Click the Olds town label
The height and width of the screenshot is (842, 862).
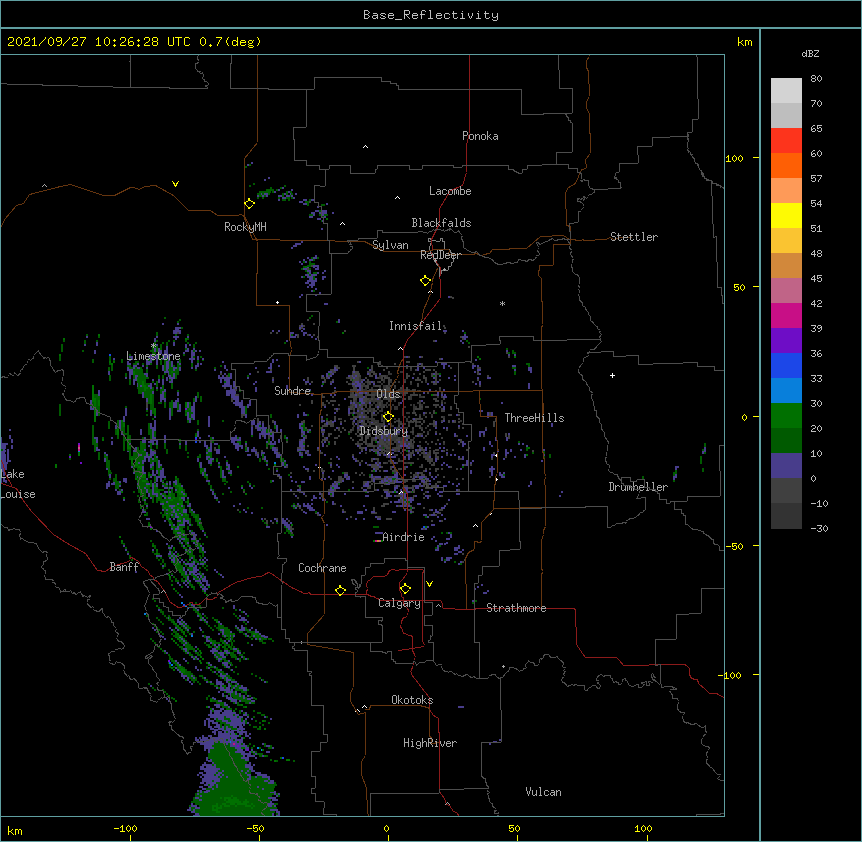pyautogui.click(x=388, y=394)
